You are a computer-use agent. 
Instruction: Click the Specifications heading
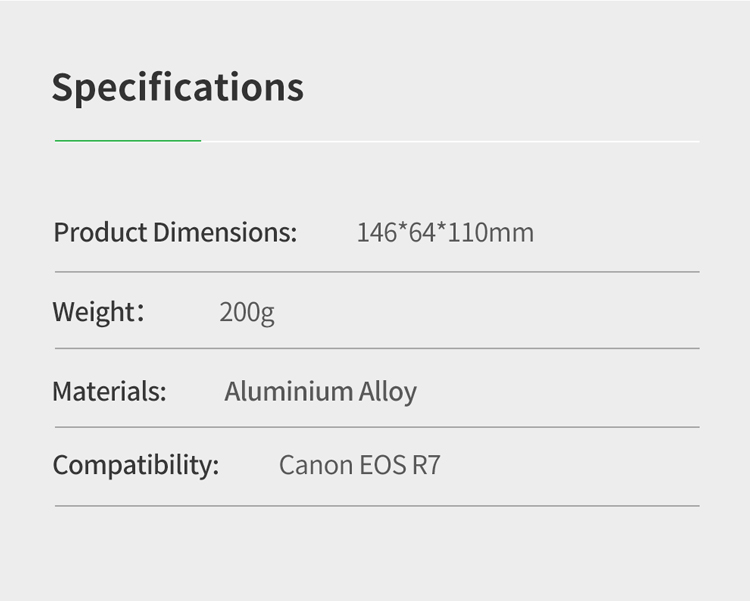pyautogui.click(x=177, y=88)
